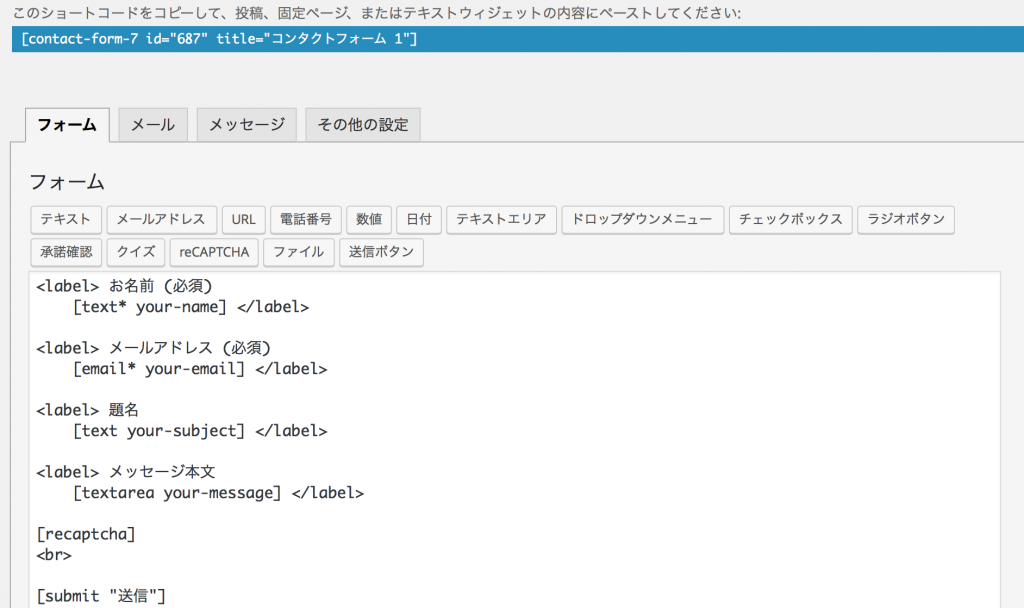1024x608 pixels.
Task: Switch to その他の設定 tab
Action: point(363,125)
